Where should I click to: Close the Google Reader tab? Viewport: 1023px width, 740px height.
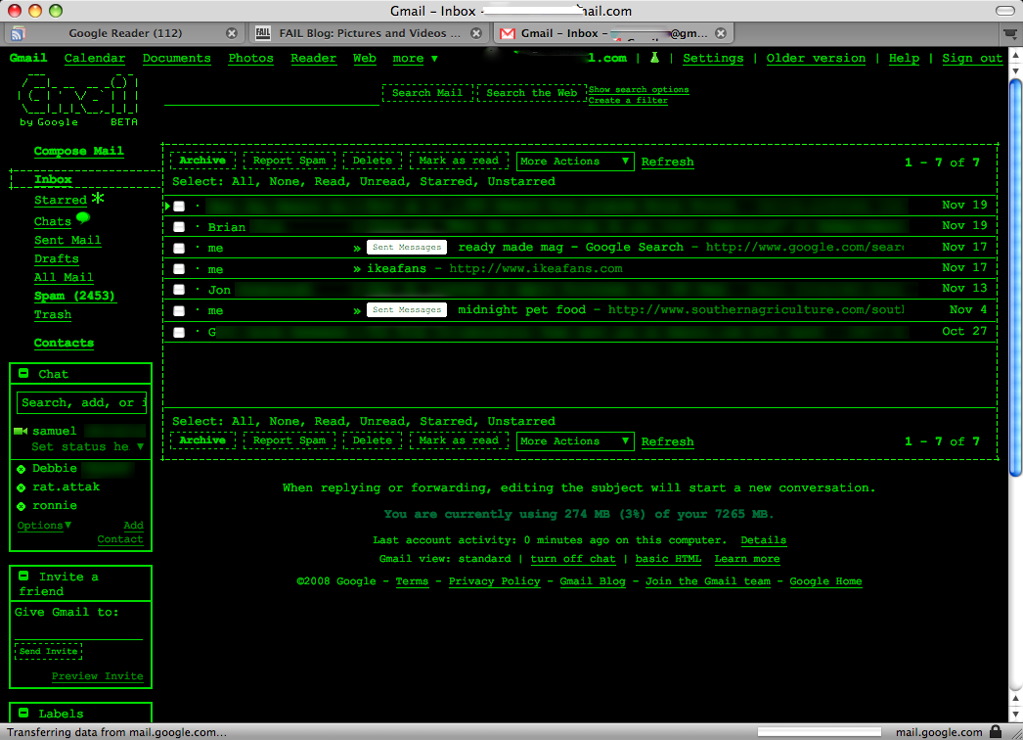pyautogui.click(x=231, y=33)
